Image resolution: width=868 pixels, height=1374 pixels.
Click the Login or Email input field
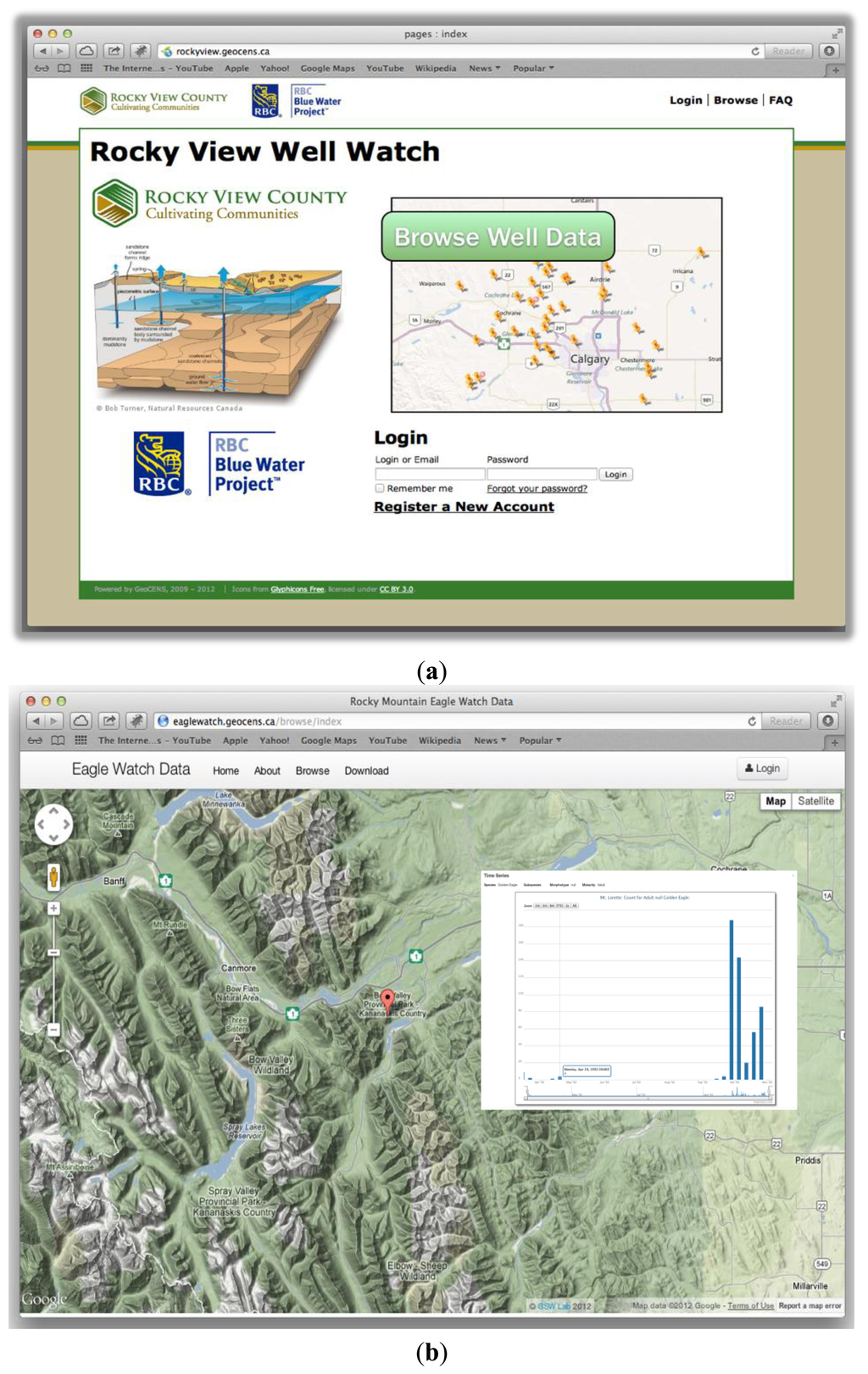[x=430, y=475]
